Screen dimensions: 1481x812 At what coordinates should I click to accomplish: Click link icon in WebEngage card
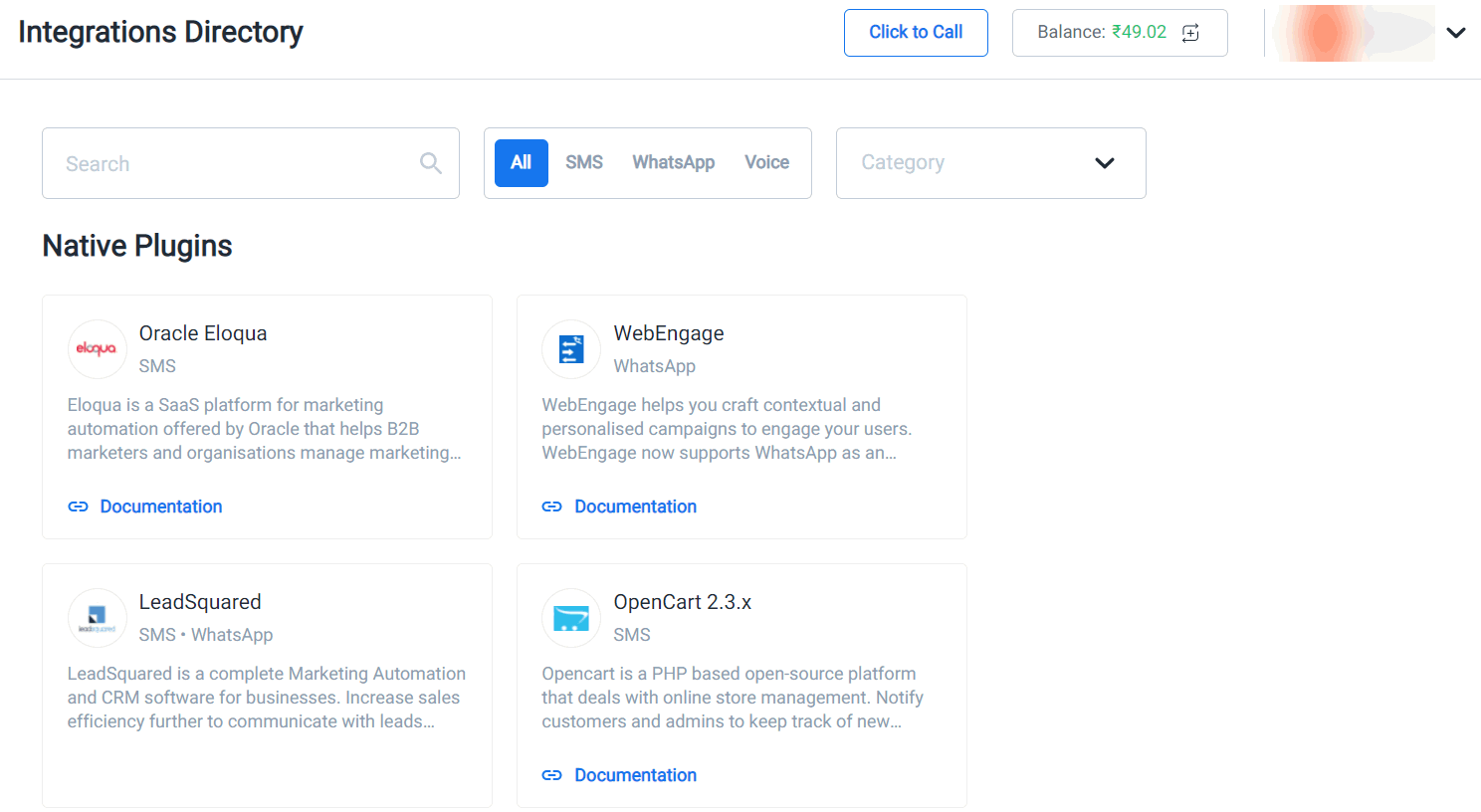[x=552, y=507]
